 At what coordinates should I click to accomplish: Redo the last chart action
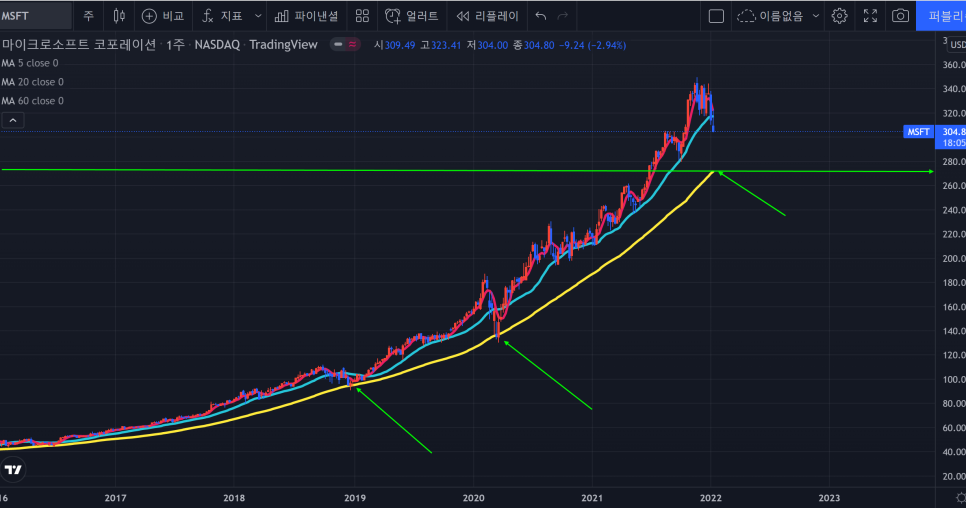click(x=562, y=16)
